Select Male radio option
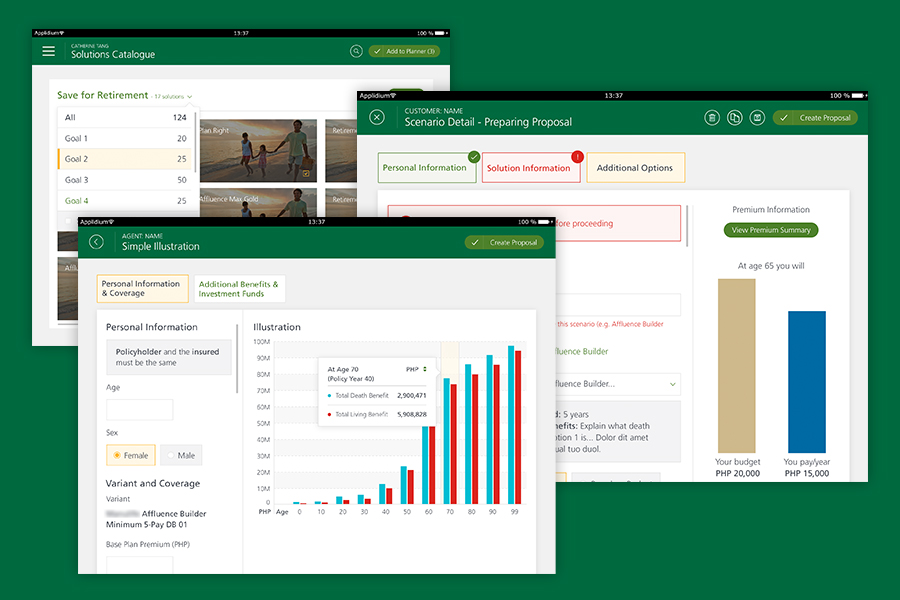The image size is (900, 600). (181, 455)
